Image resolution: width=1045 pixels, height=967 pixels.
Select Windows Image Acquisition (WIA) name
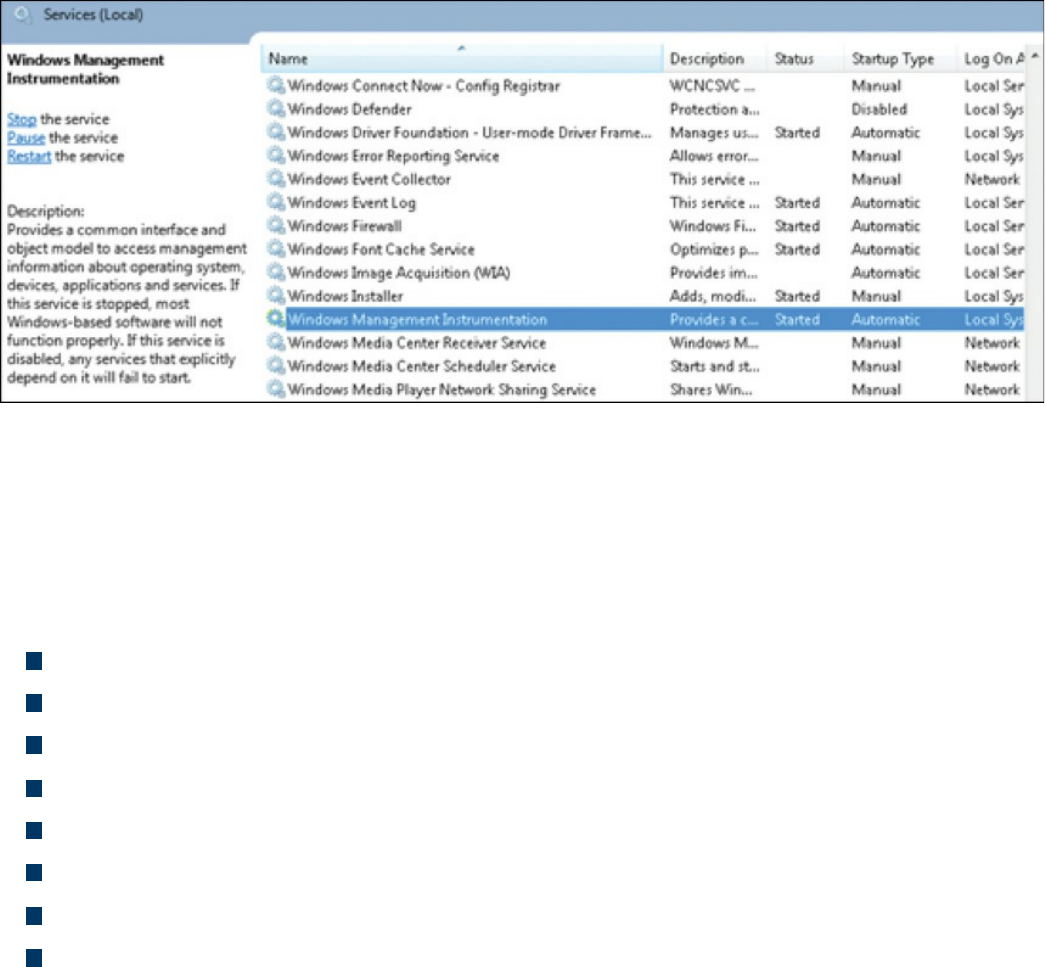tap(399, 273)
